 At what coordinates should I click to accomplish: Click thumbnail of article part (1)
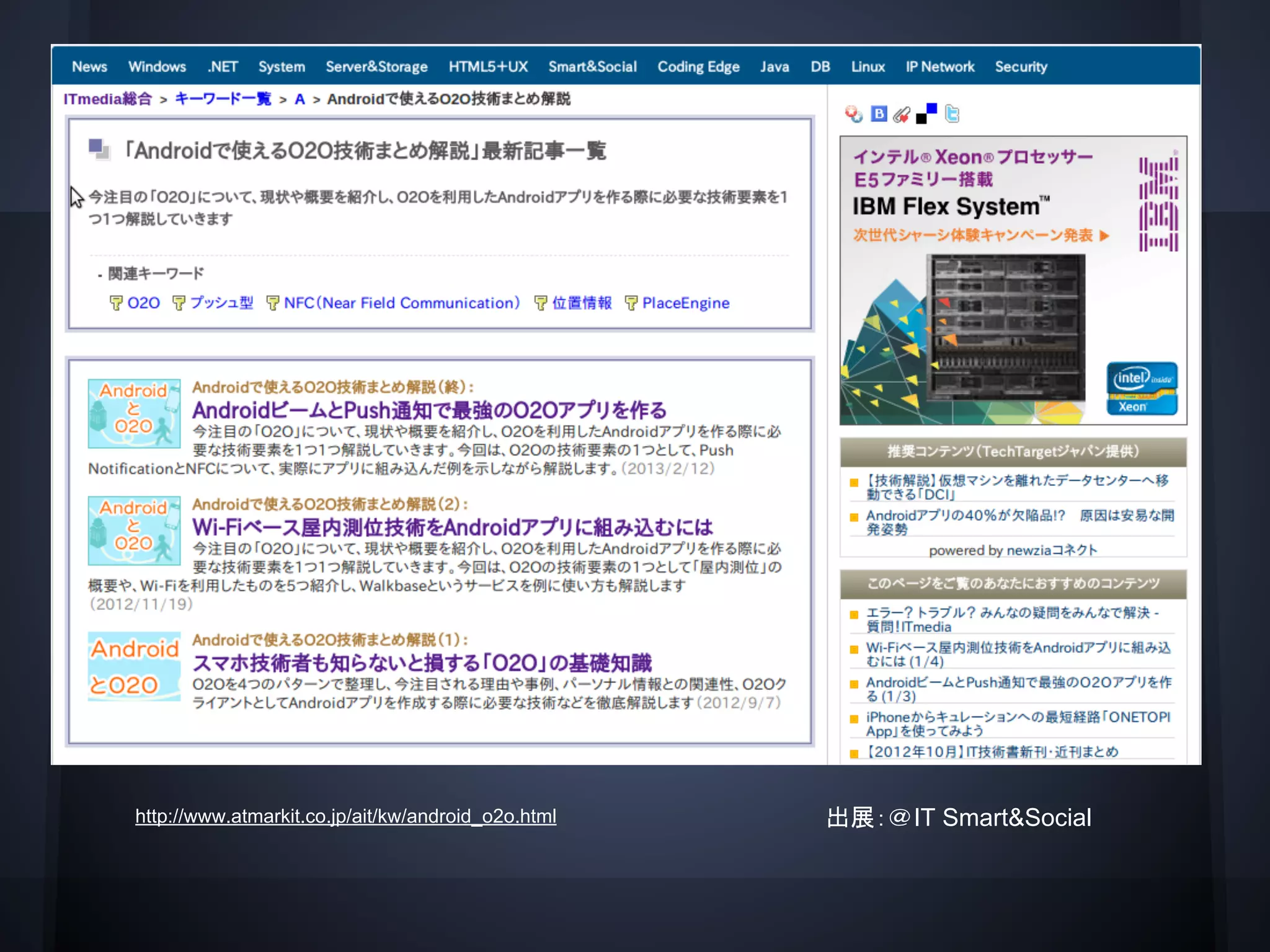(134, 666)
